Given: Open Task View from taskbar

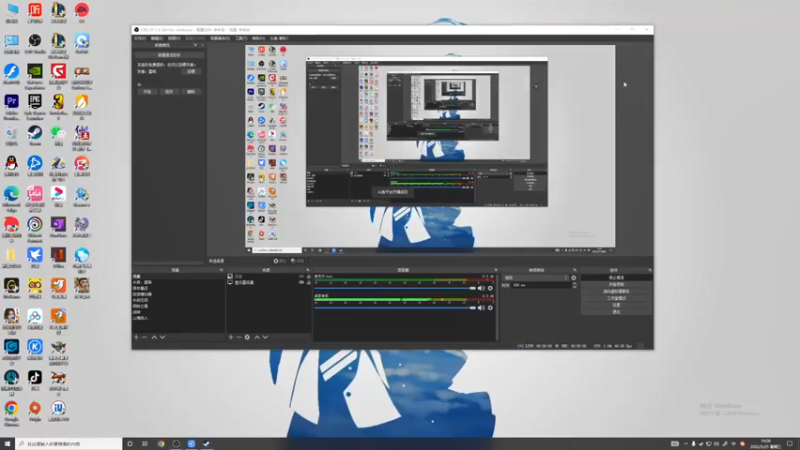Looking at the screenshot, I should [x=145, y=444].
